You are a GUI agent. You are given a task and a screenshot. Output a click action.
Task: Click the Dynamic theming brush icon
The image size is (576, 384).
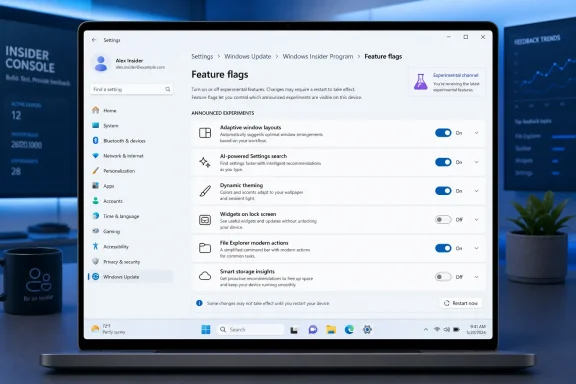(x=205, y=191)
